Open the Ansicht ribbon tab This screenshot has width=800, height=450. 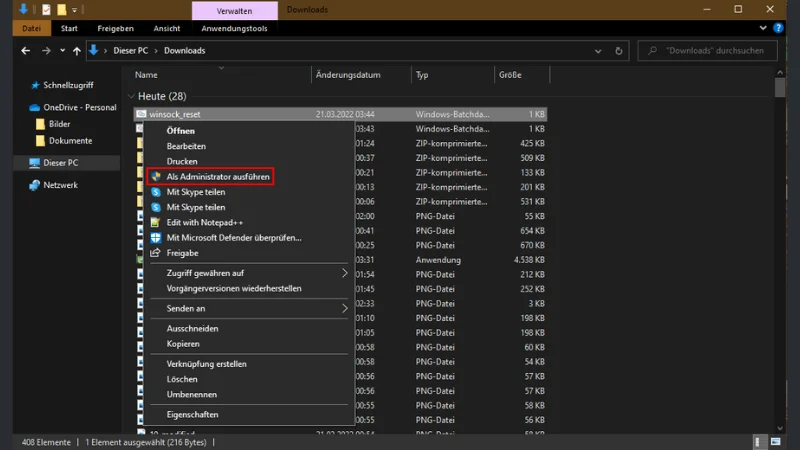tap(166, 29)
